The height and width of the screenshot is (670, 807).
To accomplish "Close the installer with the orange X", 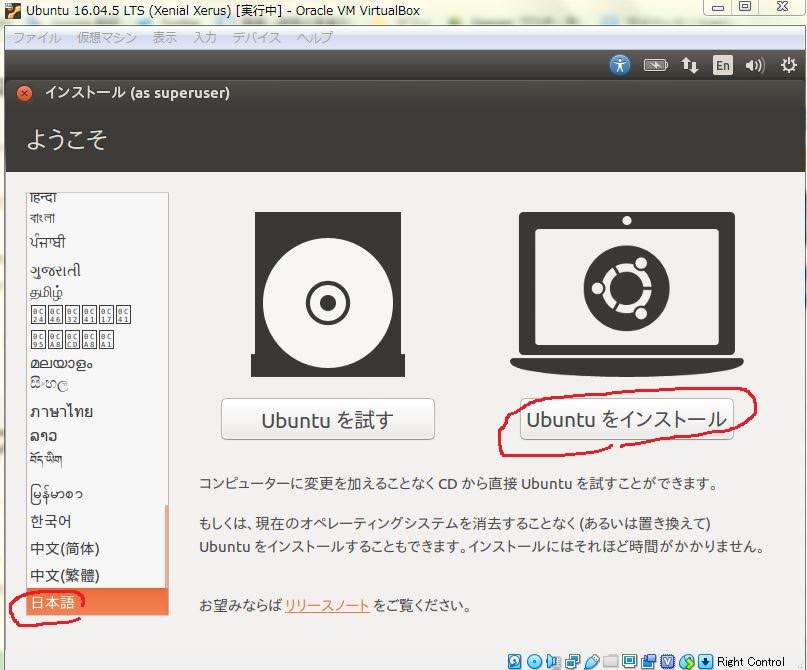I will [x=24, y=93].
